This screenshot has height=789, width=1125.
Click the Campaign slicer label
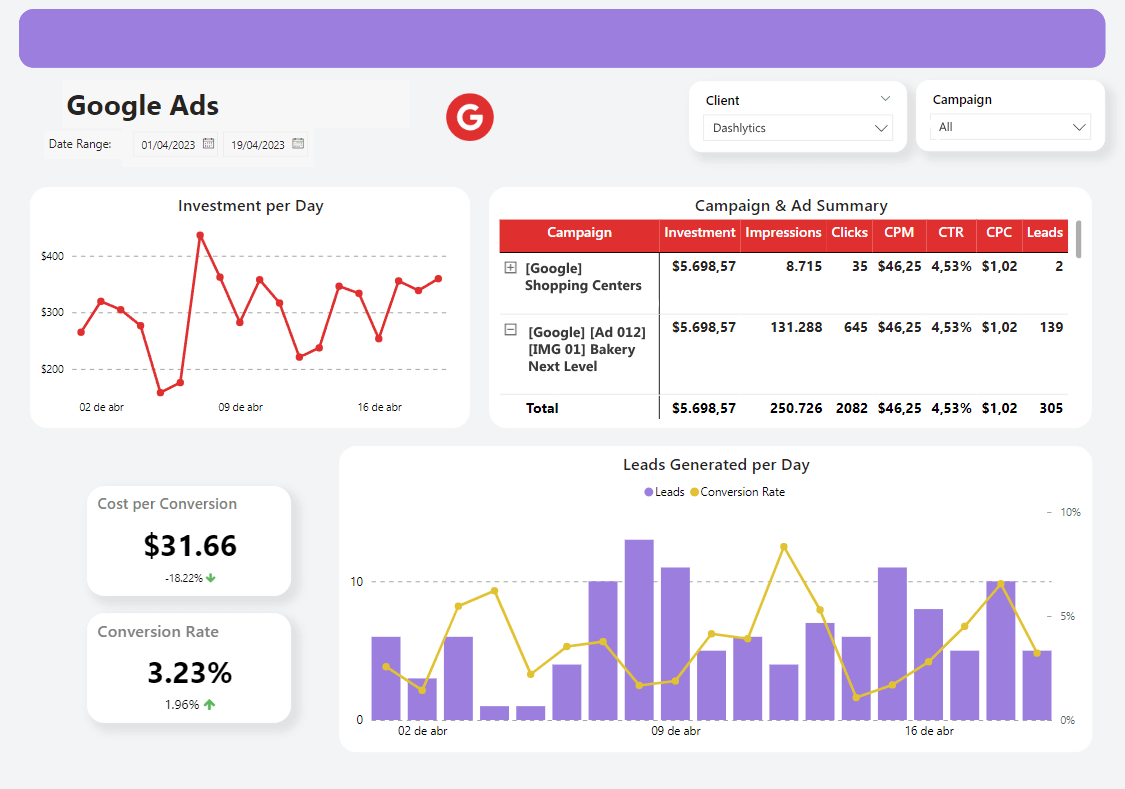coord(962,100)
